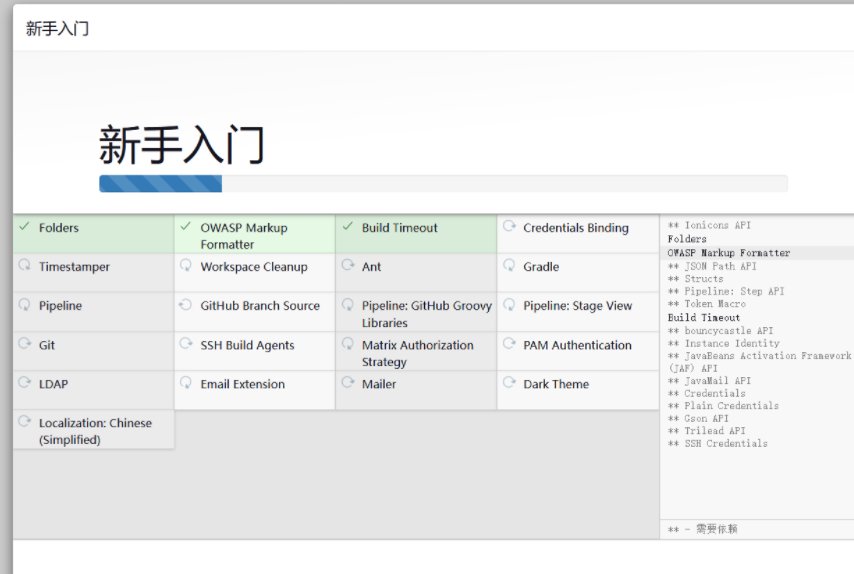This screenshot has width=854, height=574.
Task: Click '** JavaBeans Activation Framework' log line
Action: [x=759, y=362]
